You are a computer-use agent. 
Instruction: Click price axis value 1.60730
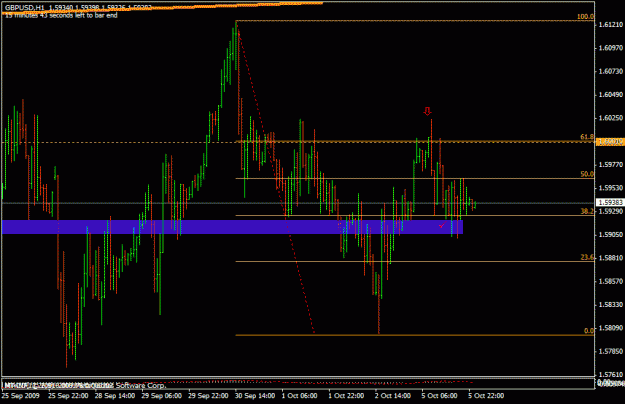point(611,71)
